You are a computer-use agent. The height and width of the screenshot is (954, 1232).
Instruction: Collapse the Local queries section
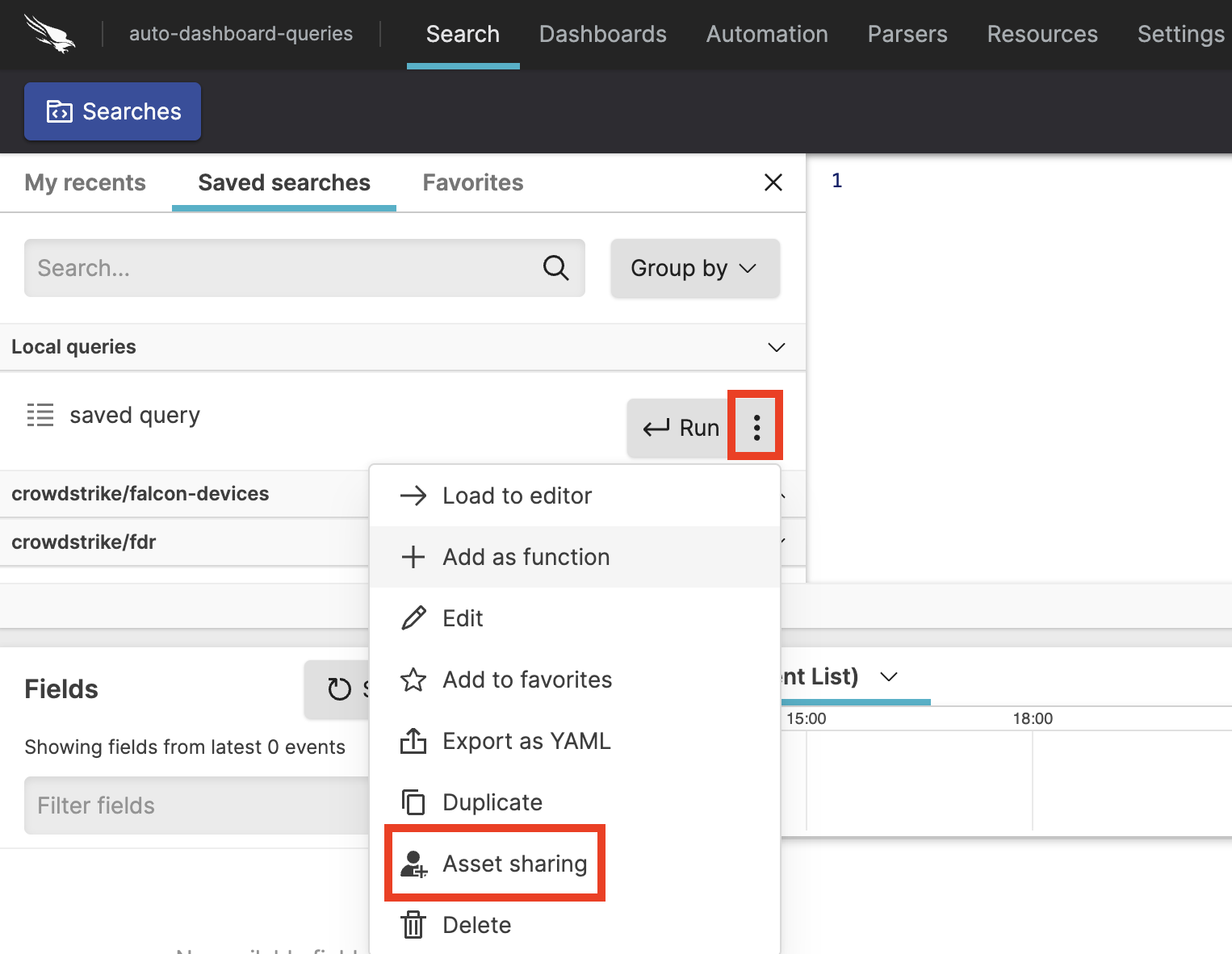pos(776,347)
